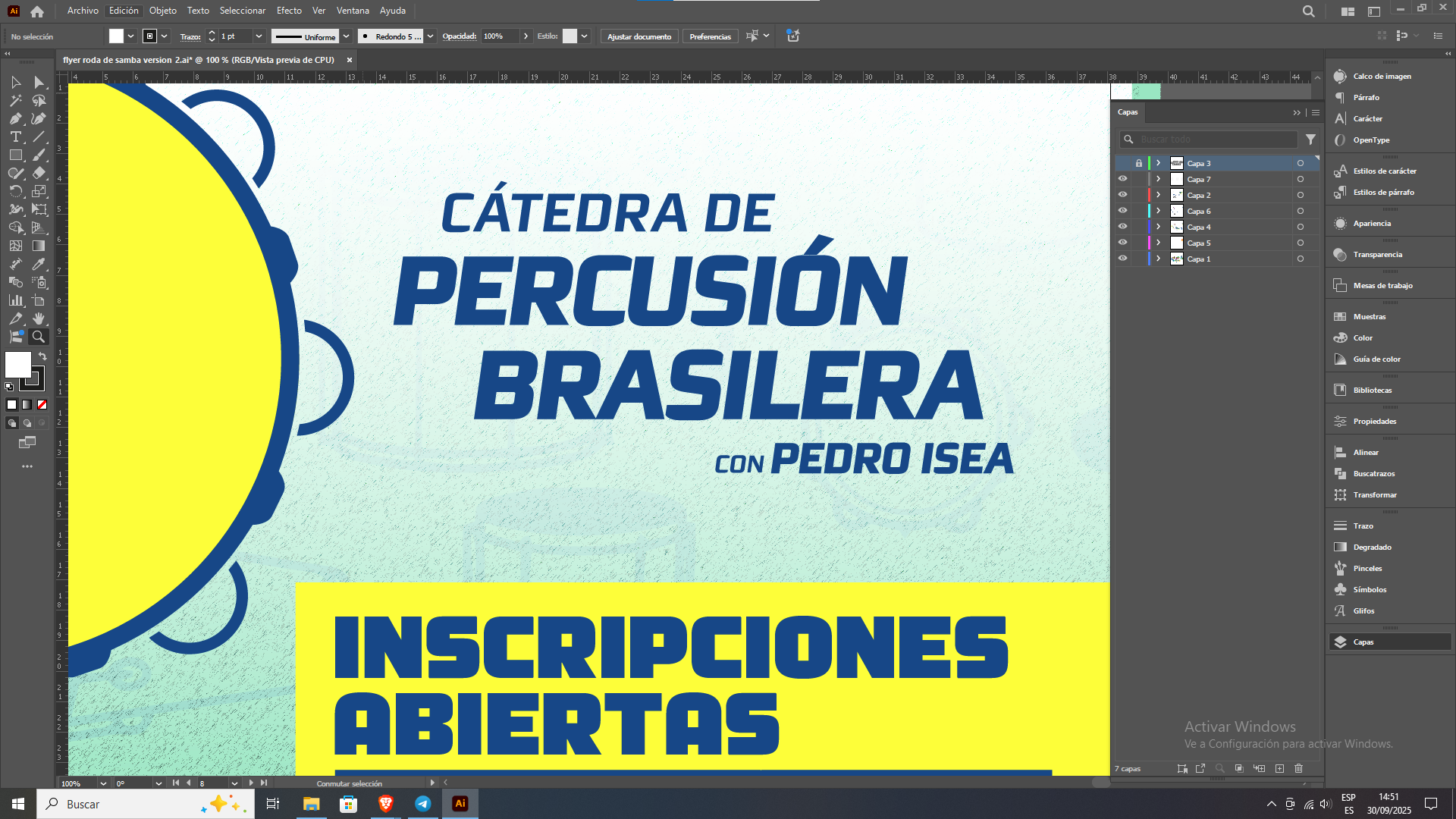Viewport: 1456px width, 819px height.
Task: Unlock the Capa 3 layer
Action: pyautogui.click(x=1138, y=164)
